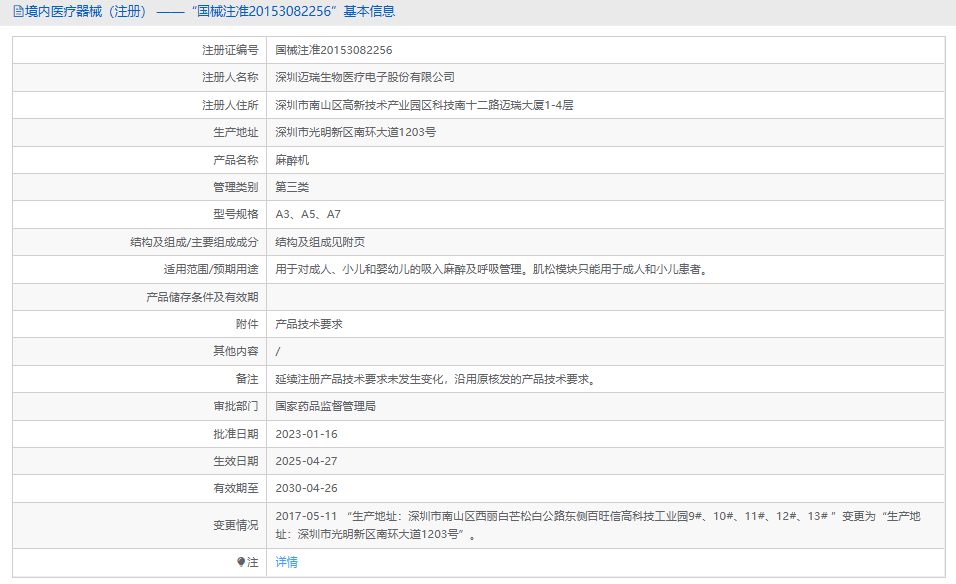This screenshot has width=956, height=584.
Task: Click the 适用范围/预期用途 label
Action: [211, 269]
